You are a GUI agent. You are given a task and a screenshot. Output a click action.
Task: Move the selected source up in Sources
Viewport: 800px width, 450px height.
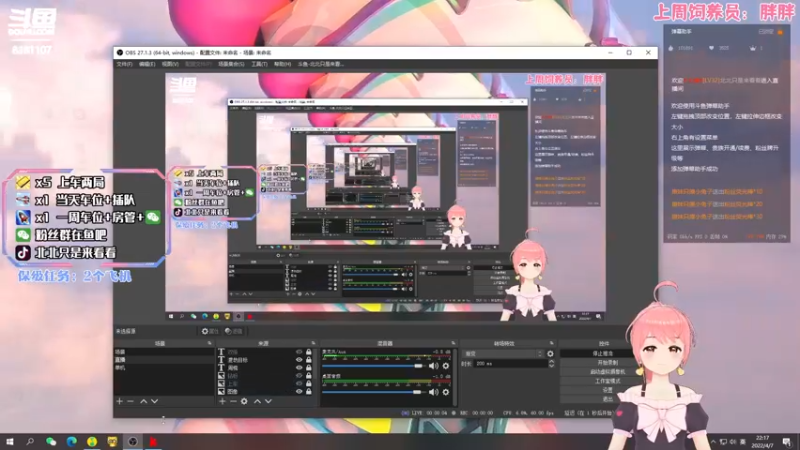click(x=257, y=402)
